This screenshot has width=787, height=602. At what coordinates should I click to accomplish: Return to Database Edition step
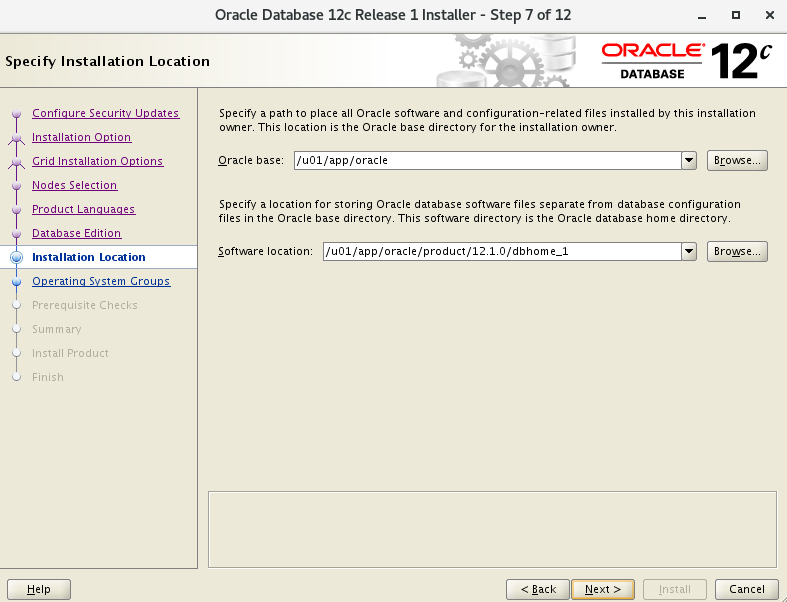76,233
